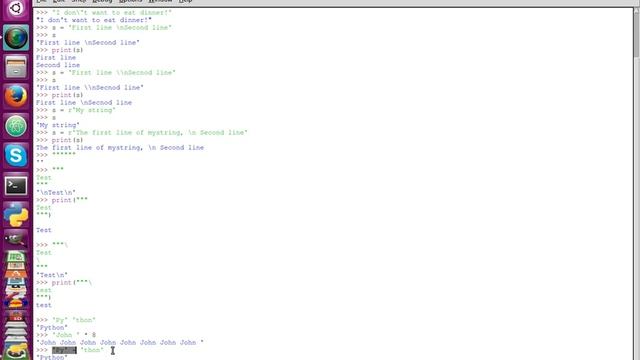Open the Terminal from the dock
The height and width of the screenshot is (360, 640).
[16, 185]
